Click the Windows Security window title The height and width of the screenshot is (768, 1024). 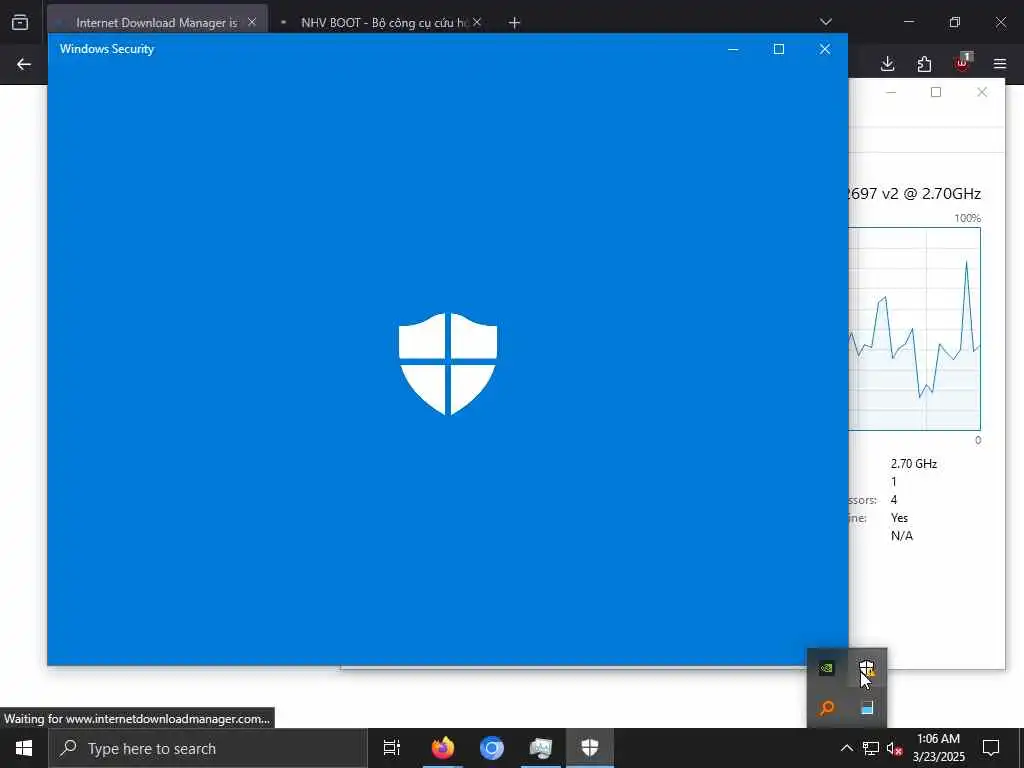point(107,49)
